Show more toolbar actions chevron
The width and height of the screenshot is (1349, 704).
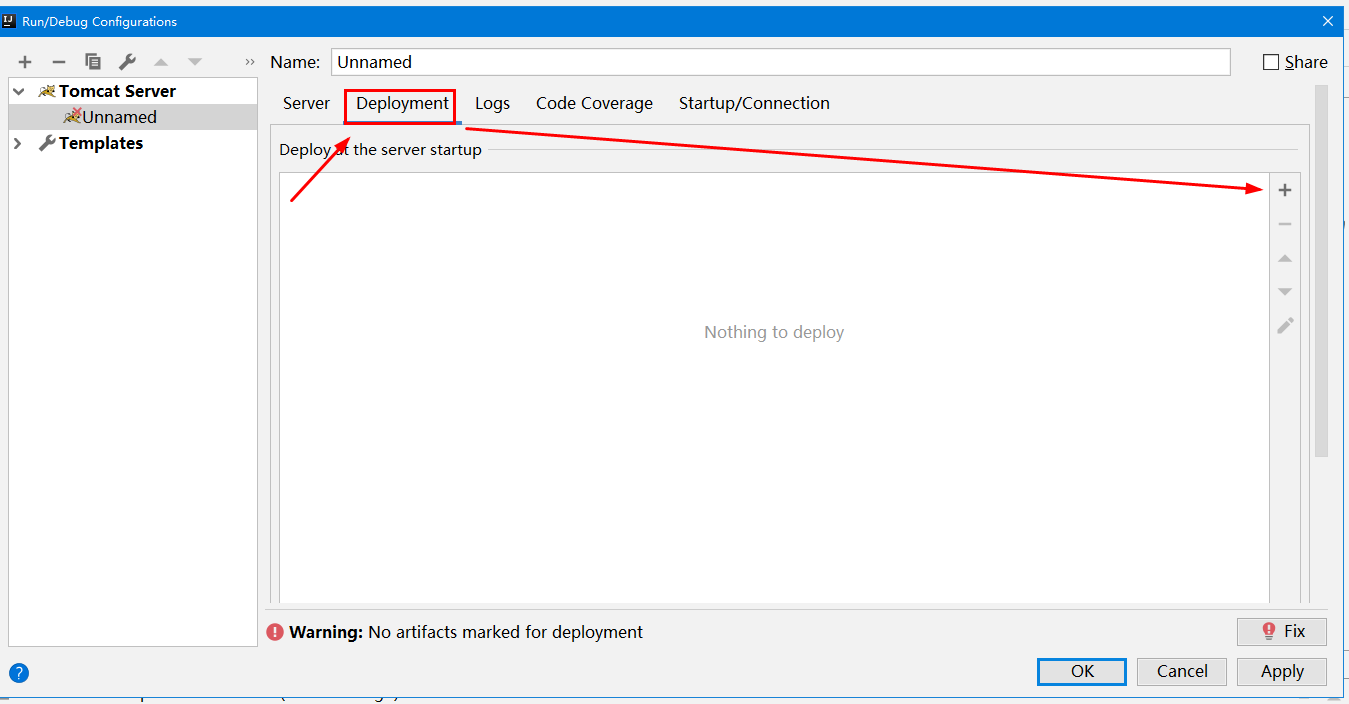point(250,62)
